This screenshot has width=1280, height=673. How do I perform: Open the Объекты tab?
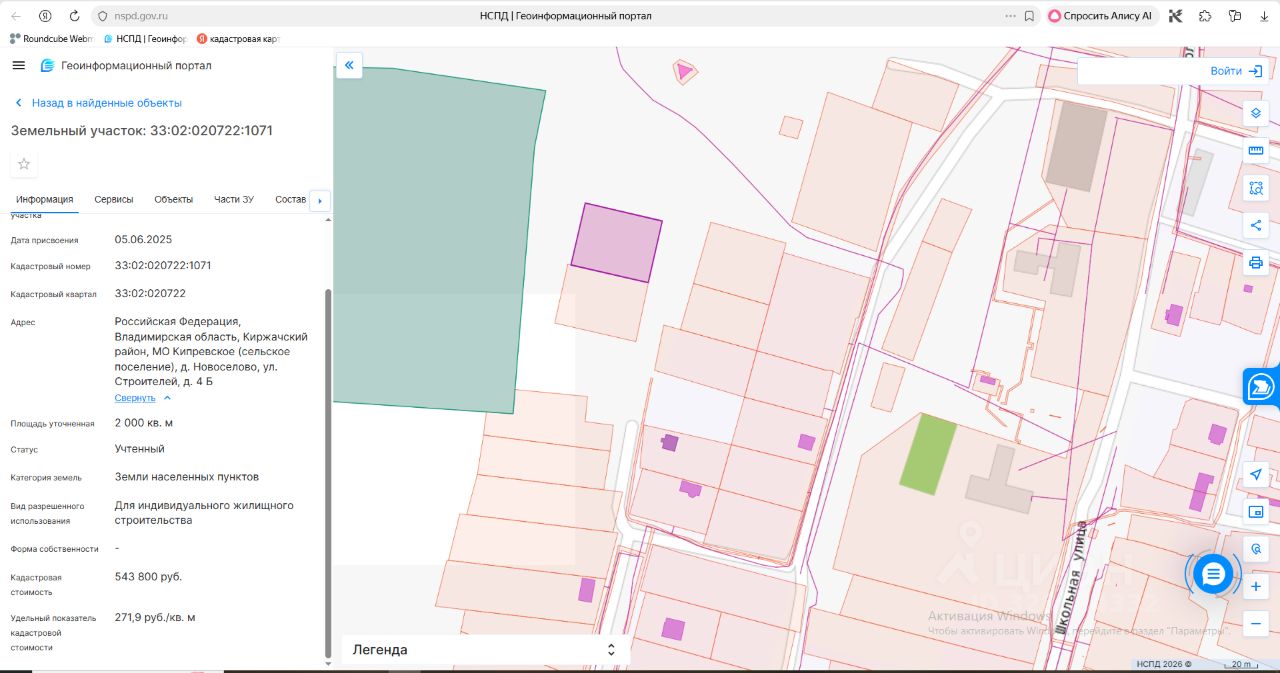tap(173, 199)
